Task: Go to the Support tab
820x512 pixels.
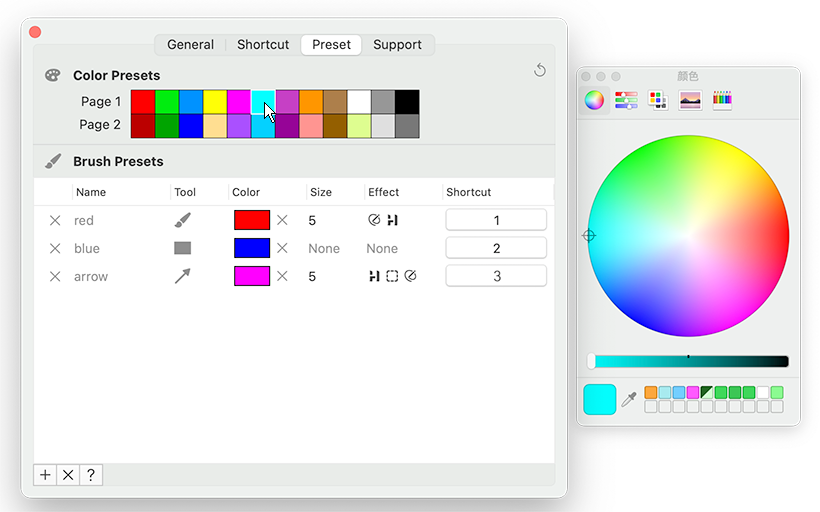Action: pyautogui.click(x=397, y=45)
